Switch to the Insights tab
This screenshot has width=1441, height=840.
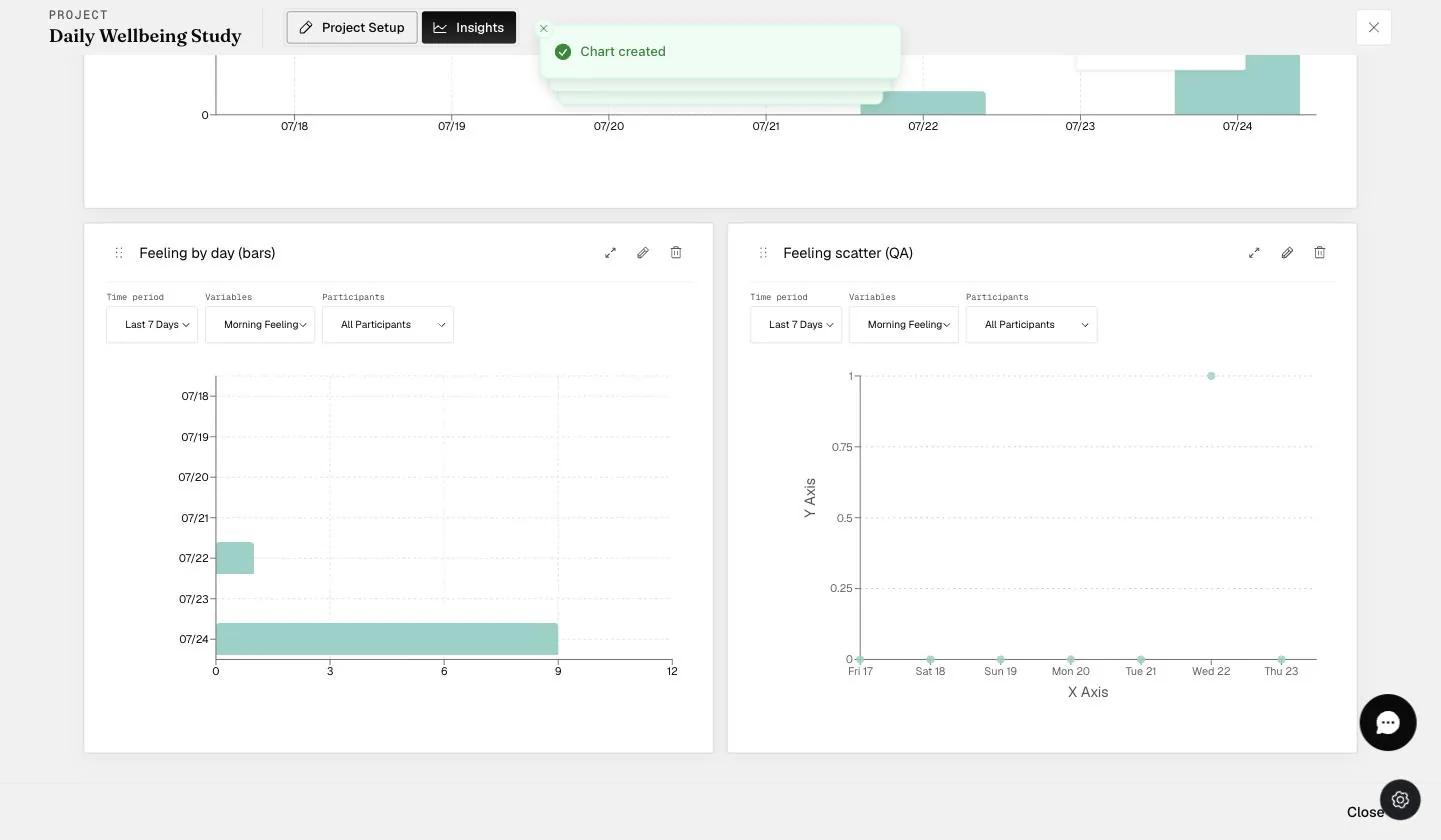point(469,27)
